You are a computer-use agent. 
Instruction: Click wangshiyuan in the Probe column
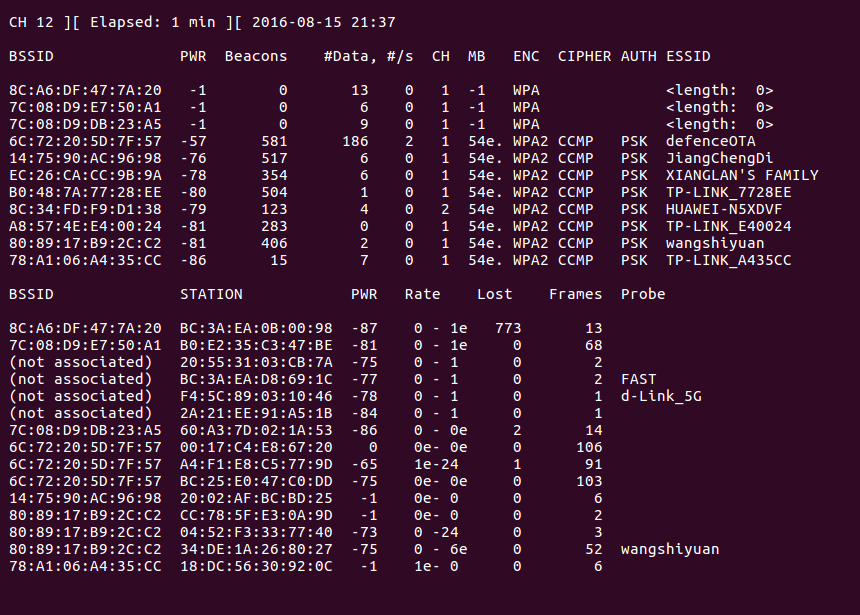[x=669, y=549]
